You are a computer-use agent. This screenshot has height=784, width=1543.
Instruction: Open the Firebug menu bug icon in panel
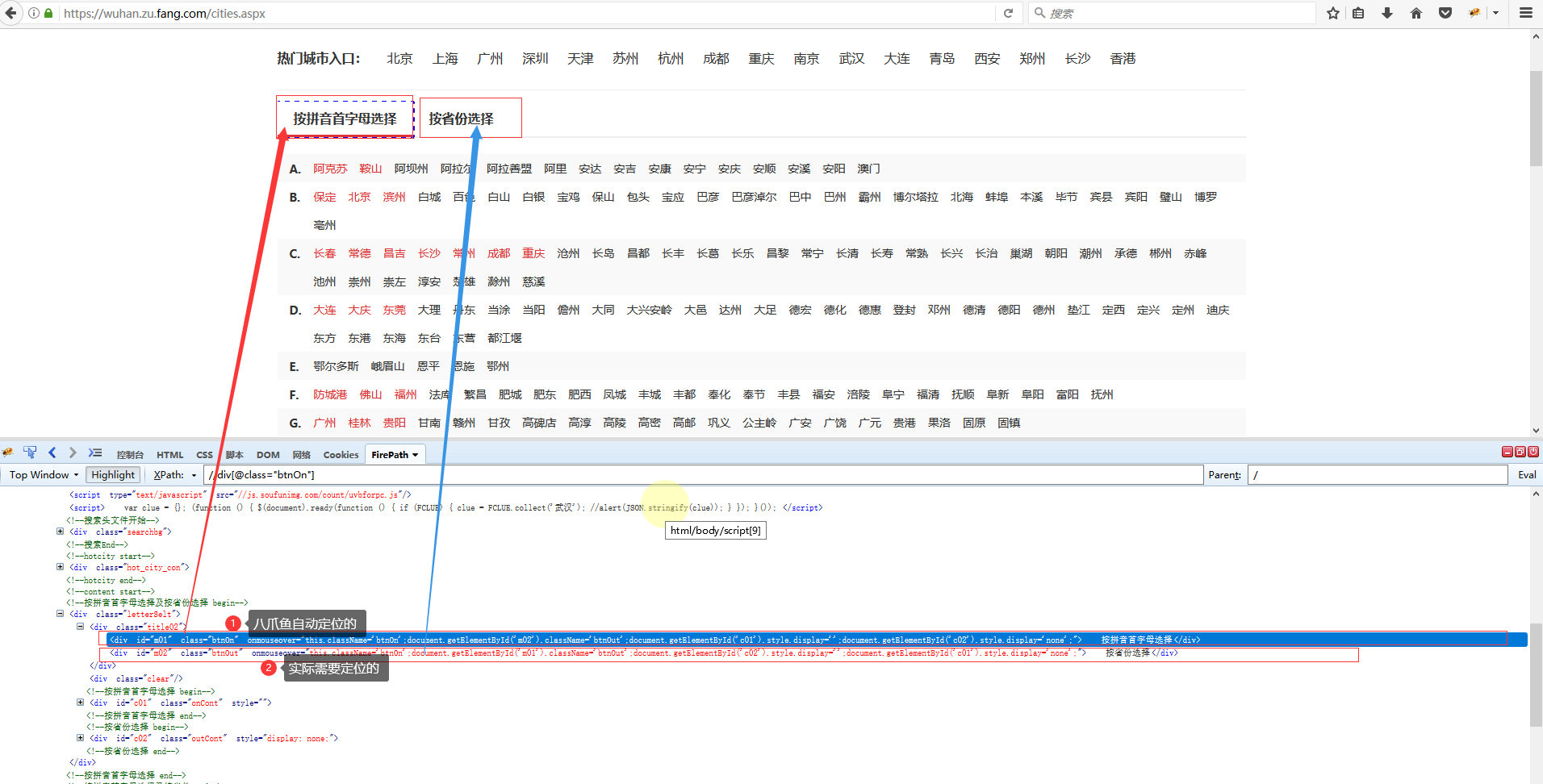[x=8, y=452]
